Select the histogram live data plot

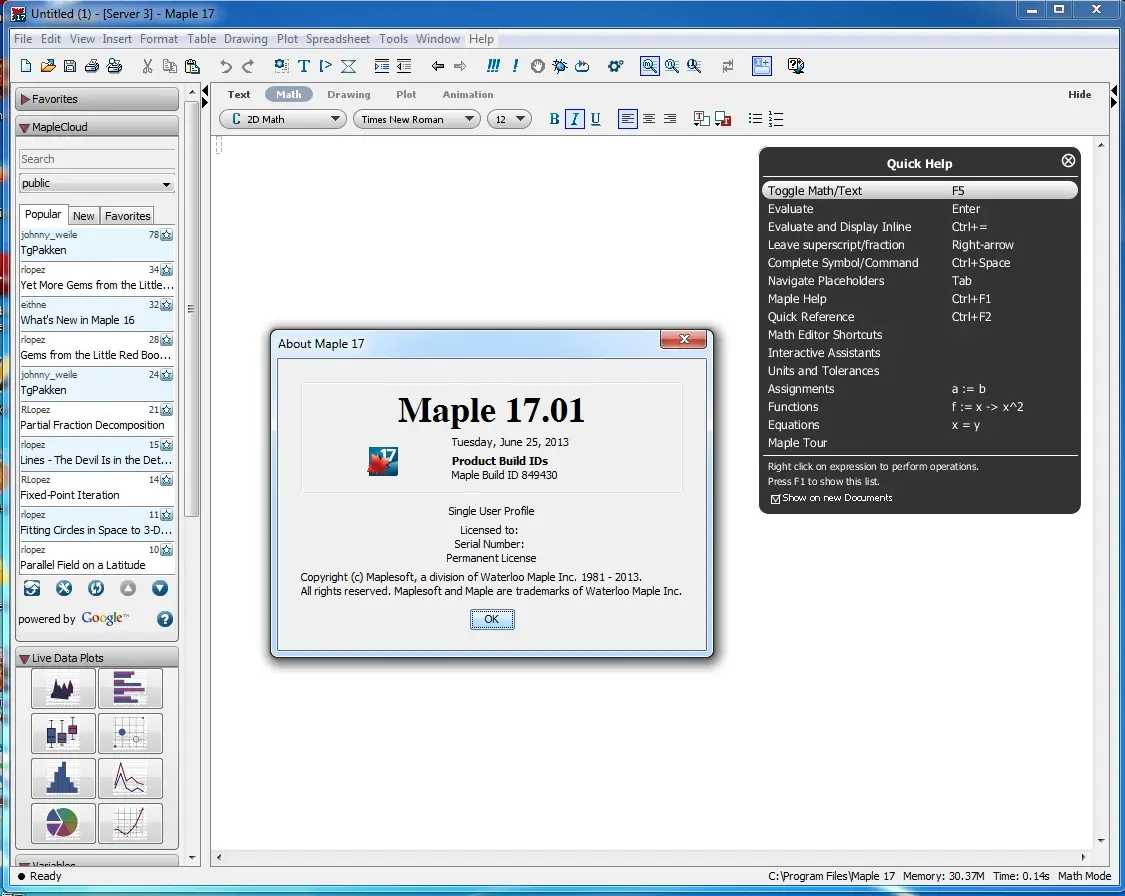coord(63,778)
